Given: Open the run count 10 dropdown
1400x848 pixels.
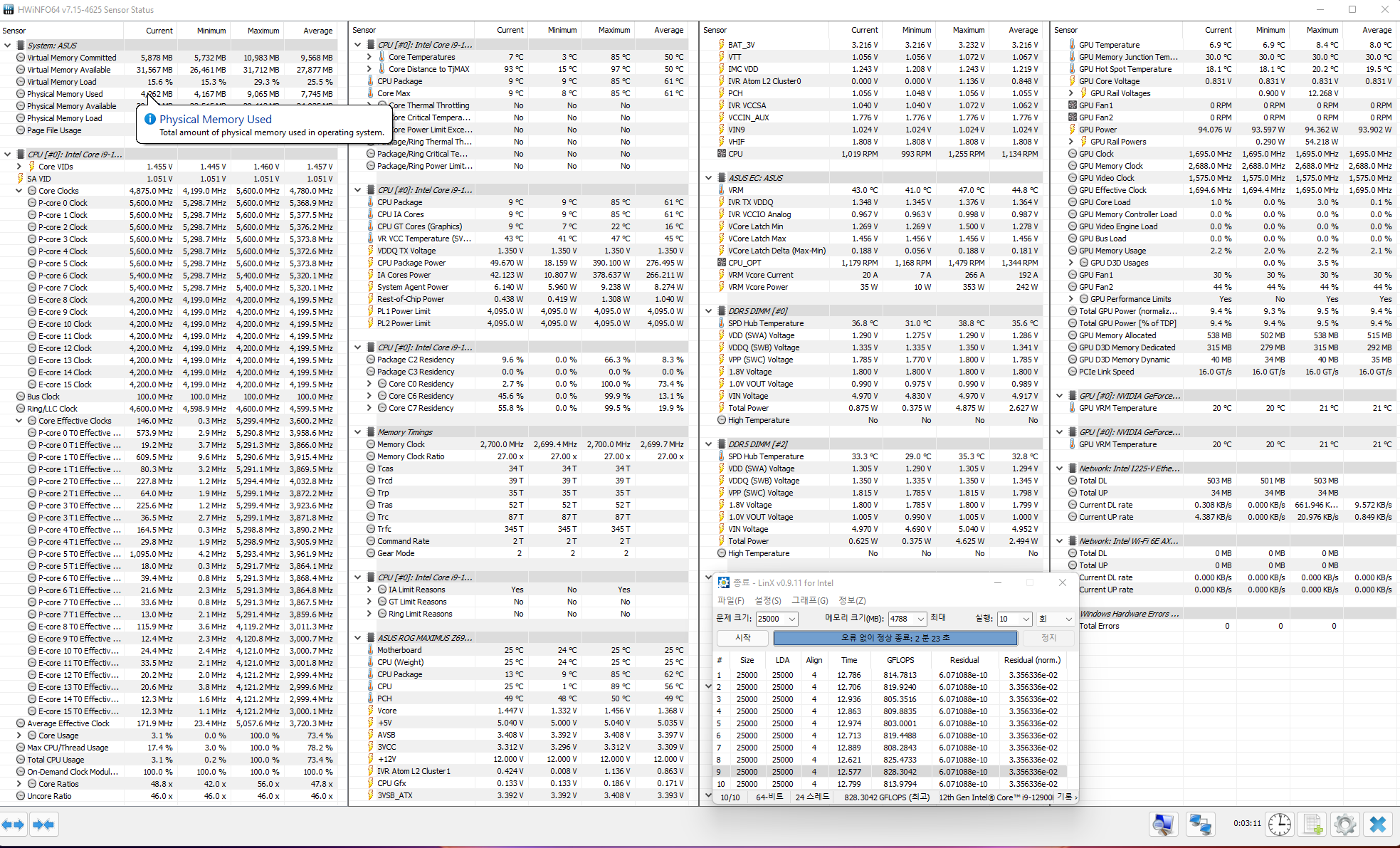Looking at the screenshot, I should 1026,619.
